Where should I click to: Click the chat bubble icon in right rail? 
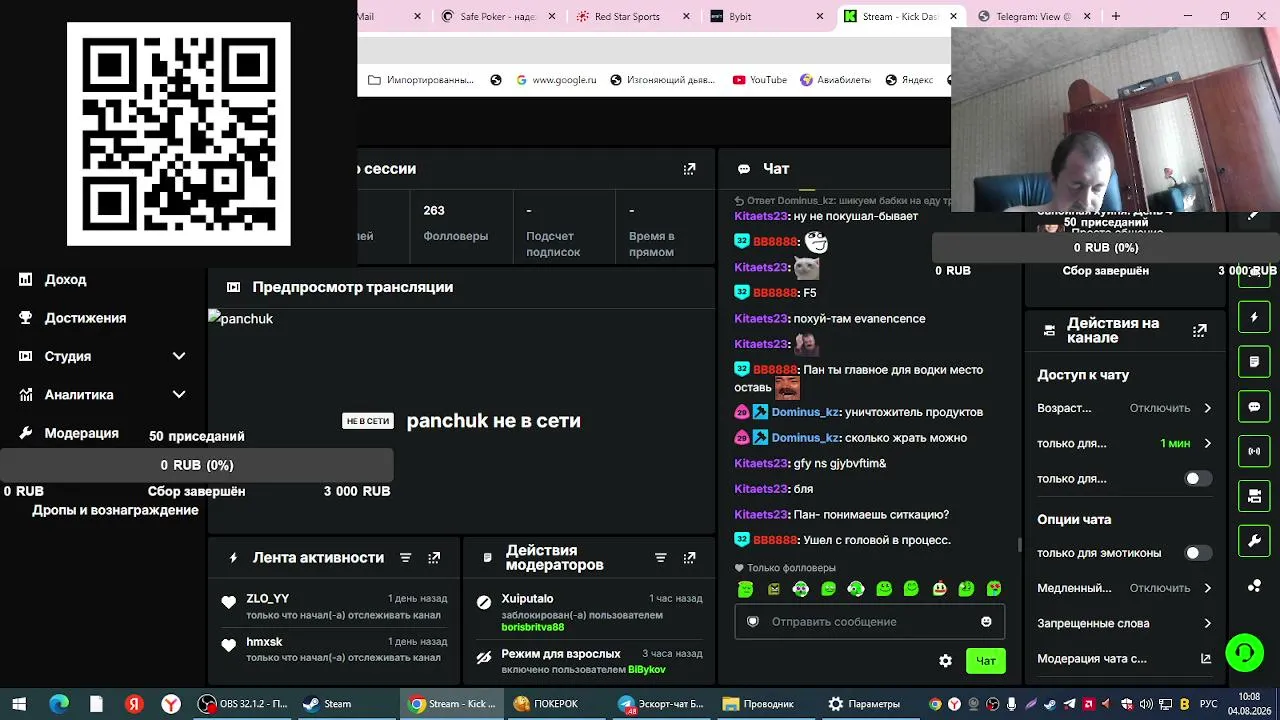click(x=1254, y=407)
